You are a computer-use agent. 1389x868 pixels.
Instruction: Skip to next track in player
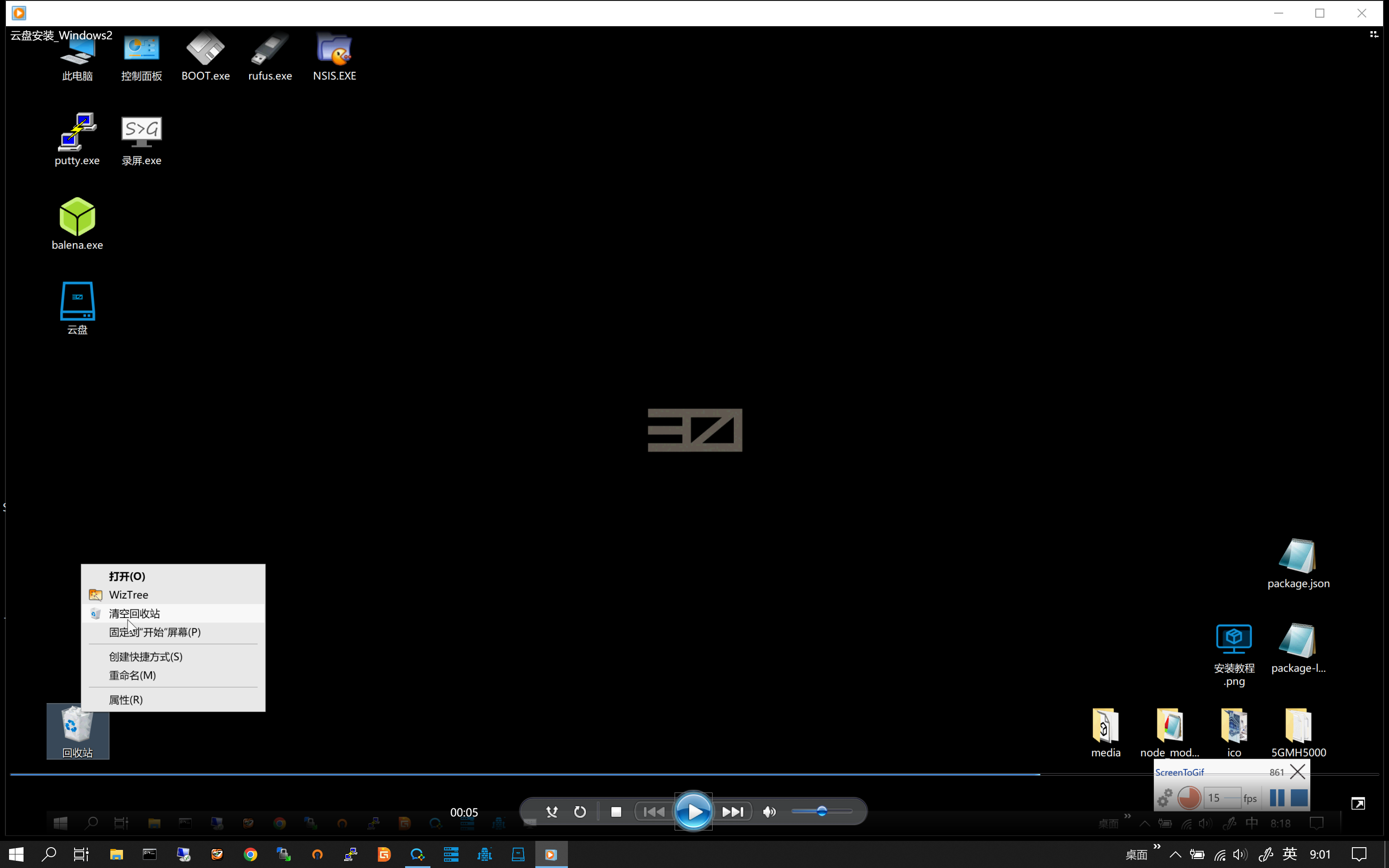732,812
